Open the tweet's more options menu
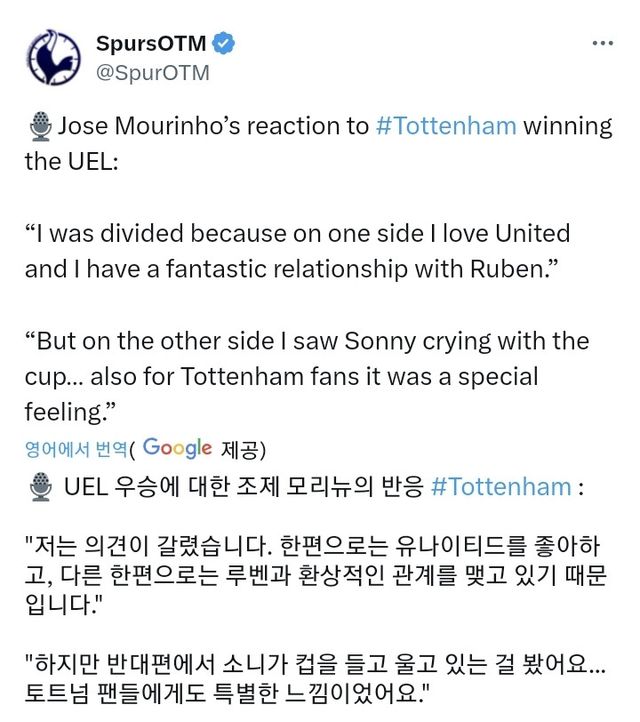Viewport: 640px width, 722px height. tap(602, 44)
